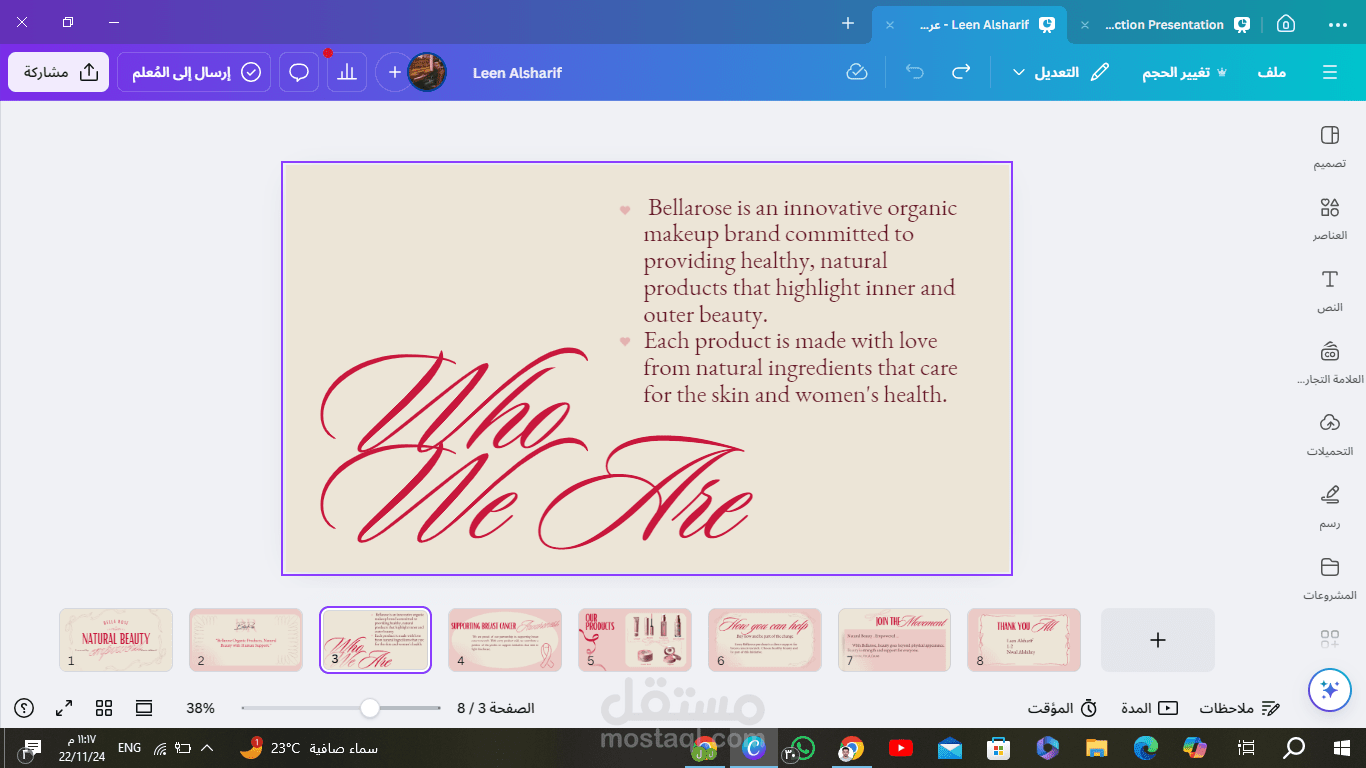Viewport: 1366px width, 768px height.
Task: Open the Projects (المشروعات) folder panel
Action: coord(1329,579)
